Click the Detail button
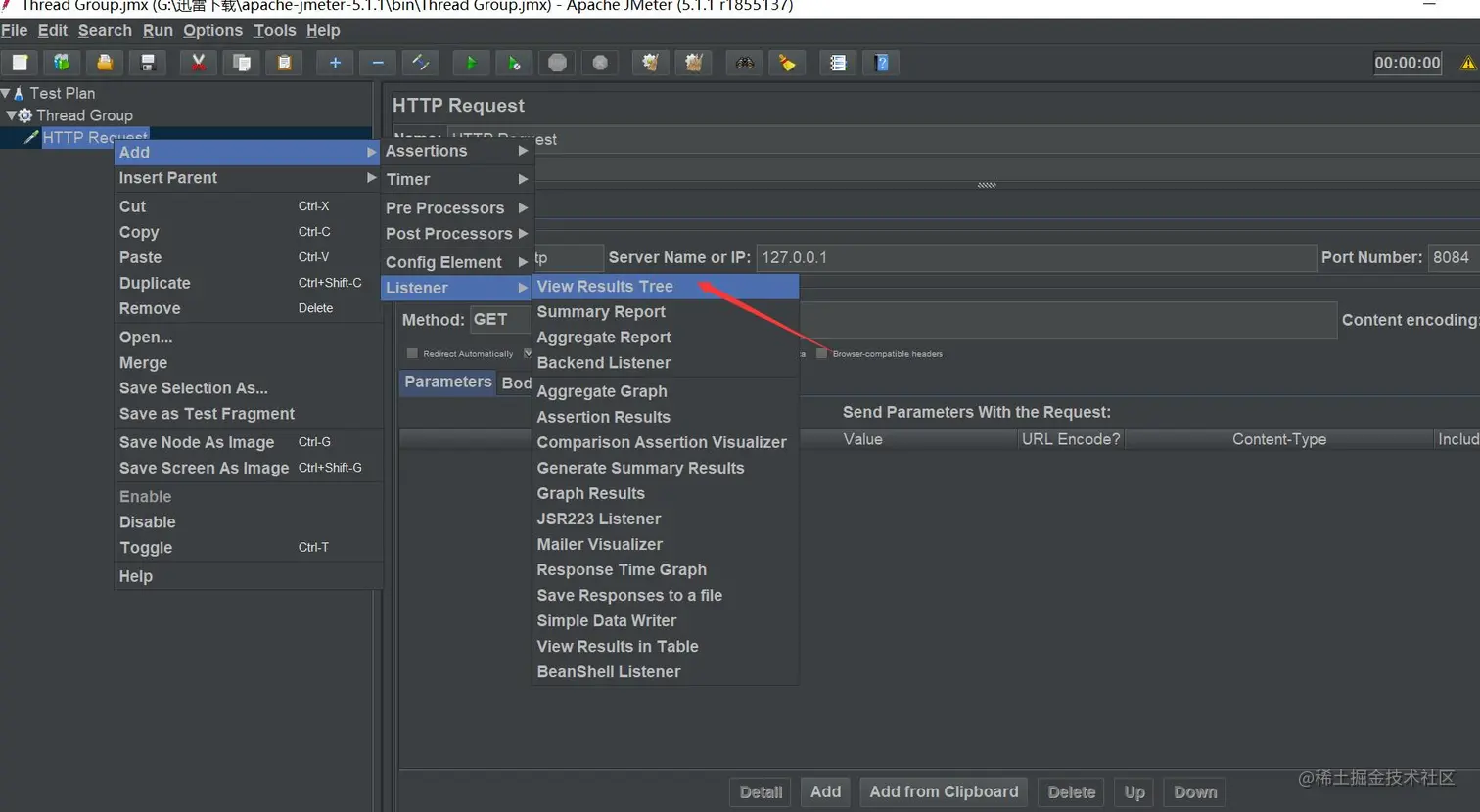Viewport: 1480px width, 812px height. tap(761, 792)
